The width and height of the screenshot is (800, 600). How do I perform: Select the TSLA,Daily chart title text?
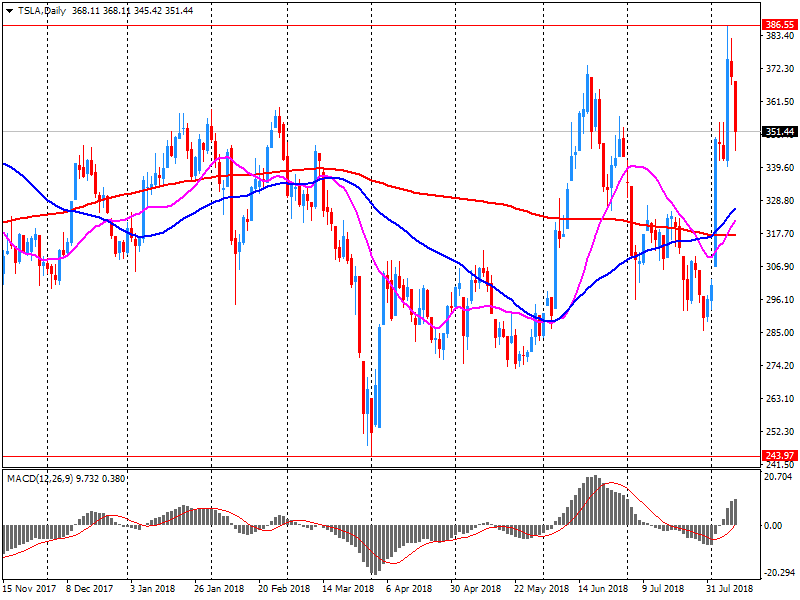tap(42, 11)
